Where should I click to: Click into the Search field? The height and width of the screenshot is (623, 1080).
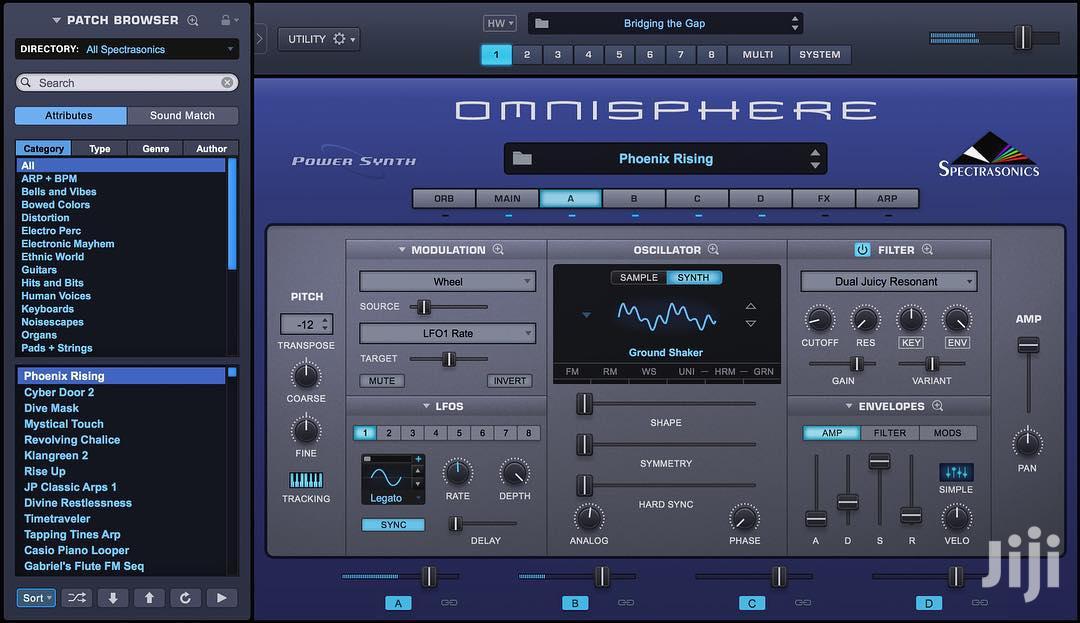coord(127,83)
